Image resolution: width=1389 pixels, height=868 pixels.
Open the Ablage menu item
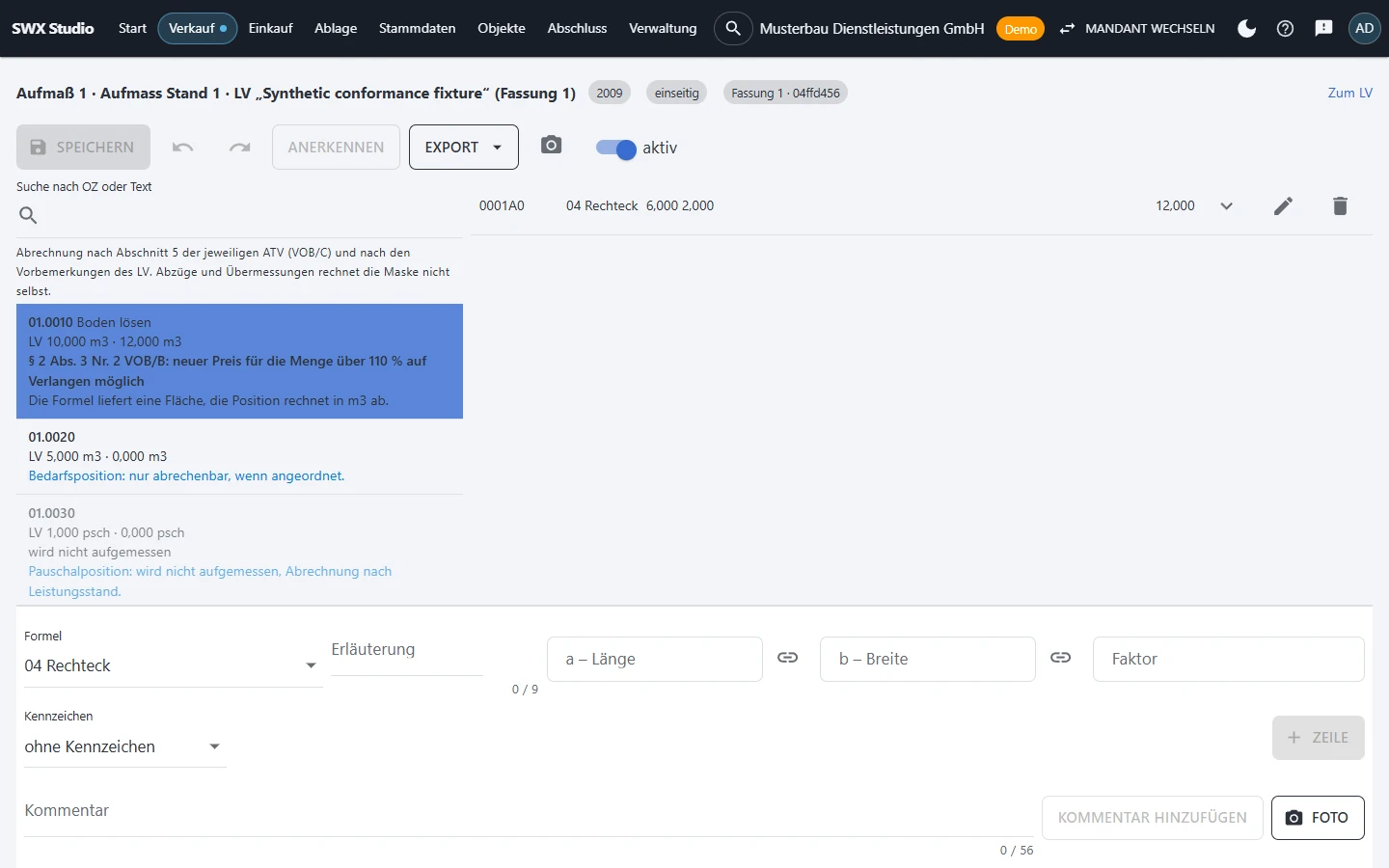tap(336, 29)
